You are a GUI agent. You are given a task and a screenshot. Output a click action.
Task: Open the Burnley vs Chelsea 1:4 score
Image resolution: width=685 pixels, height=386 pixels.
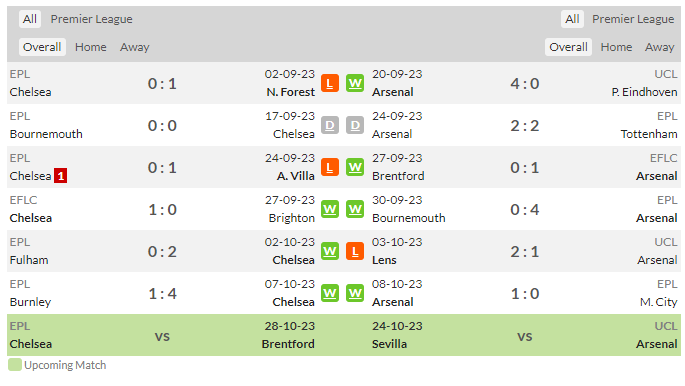click(162, 293)
